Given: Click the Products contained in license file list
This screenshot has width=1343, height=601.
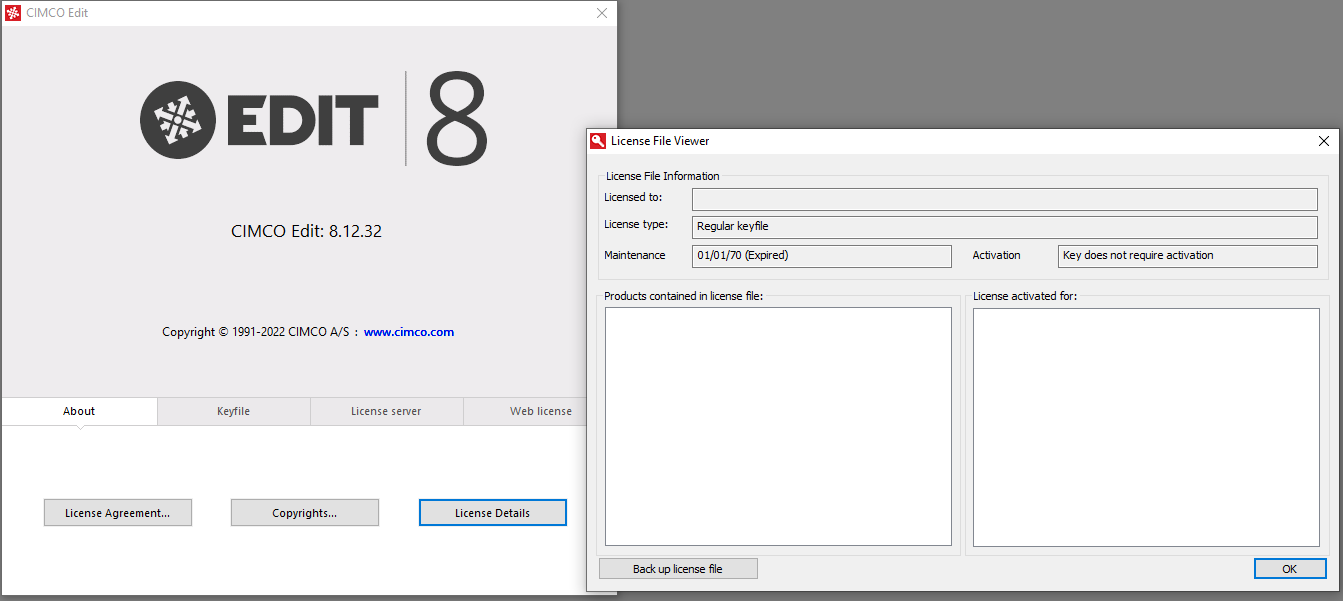Looking at the screenshot, I should coord(778,426).
